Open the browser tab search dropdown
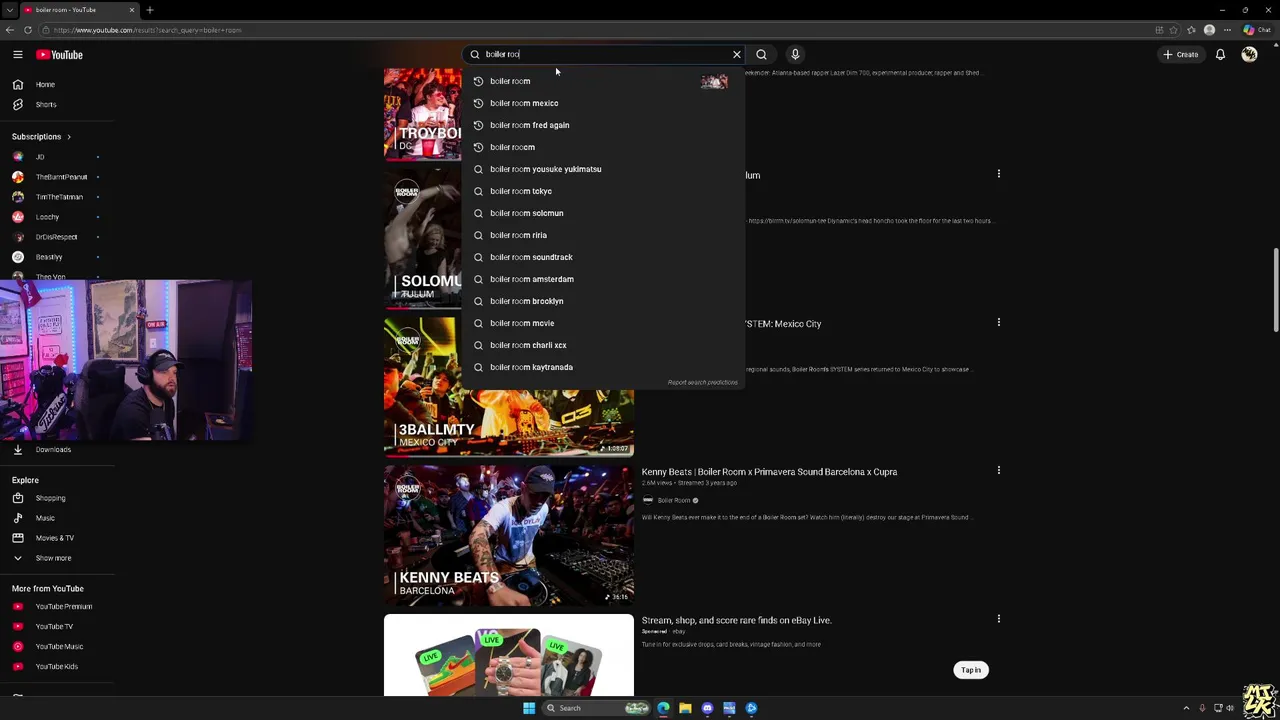 coord(9,10)
